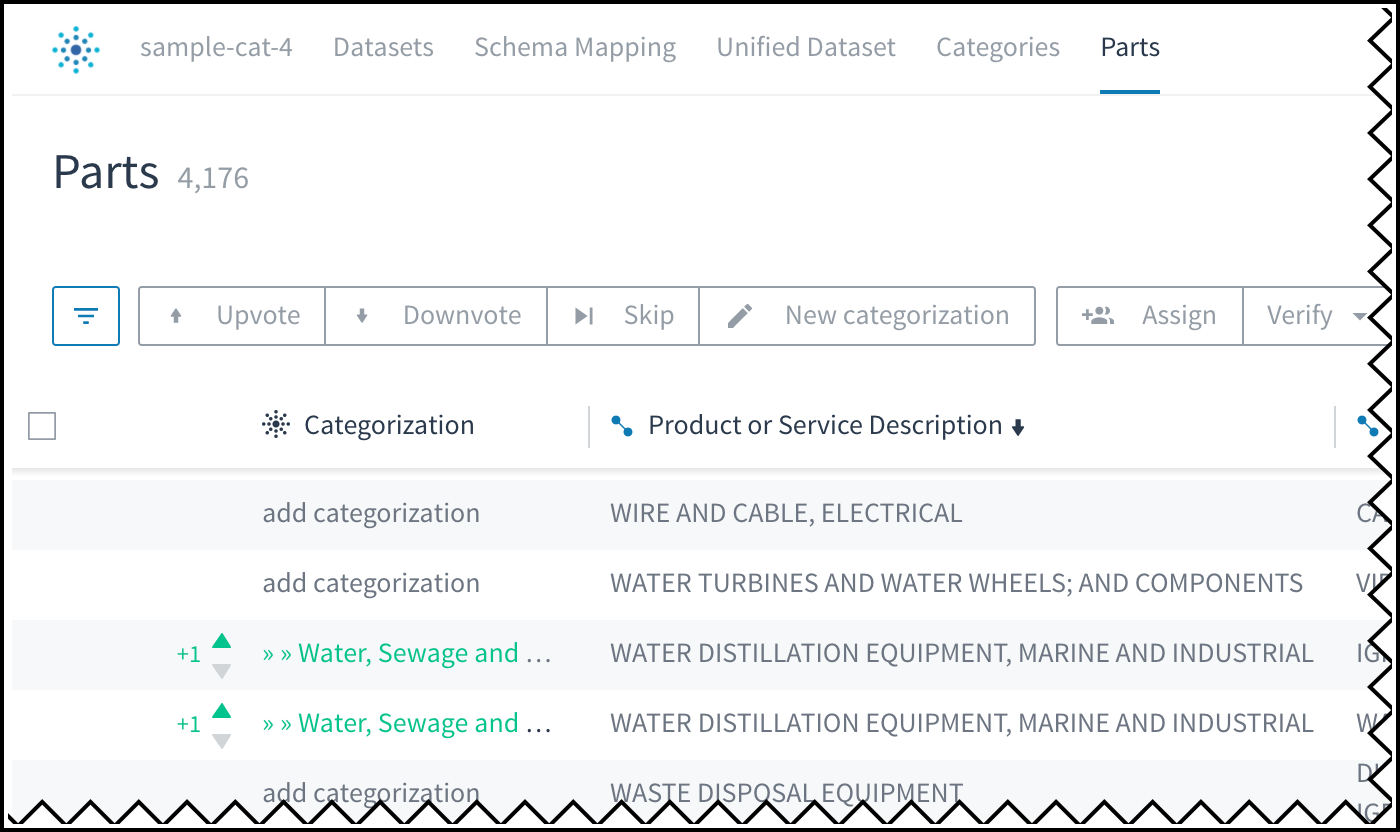Open sample-cat-4 project link
The image size is (1400, 832).
(x=216, y=47)
